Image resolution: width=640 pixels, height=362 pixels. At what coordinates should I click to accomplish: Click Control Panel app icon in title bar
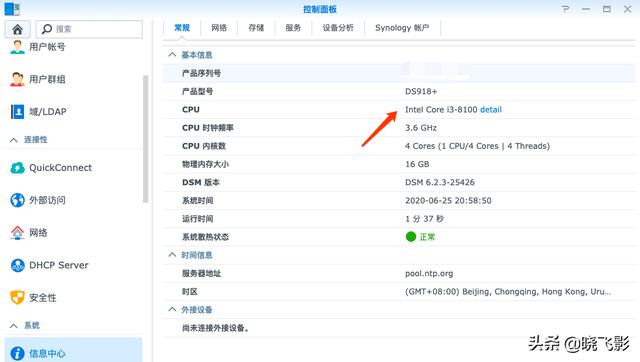click(x=12, y=9)
